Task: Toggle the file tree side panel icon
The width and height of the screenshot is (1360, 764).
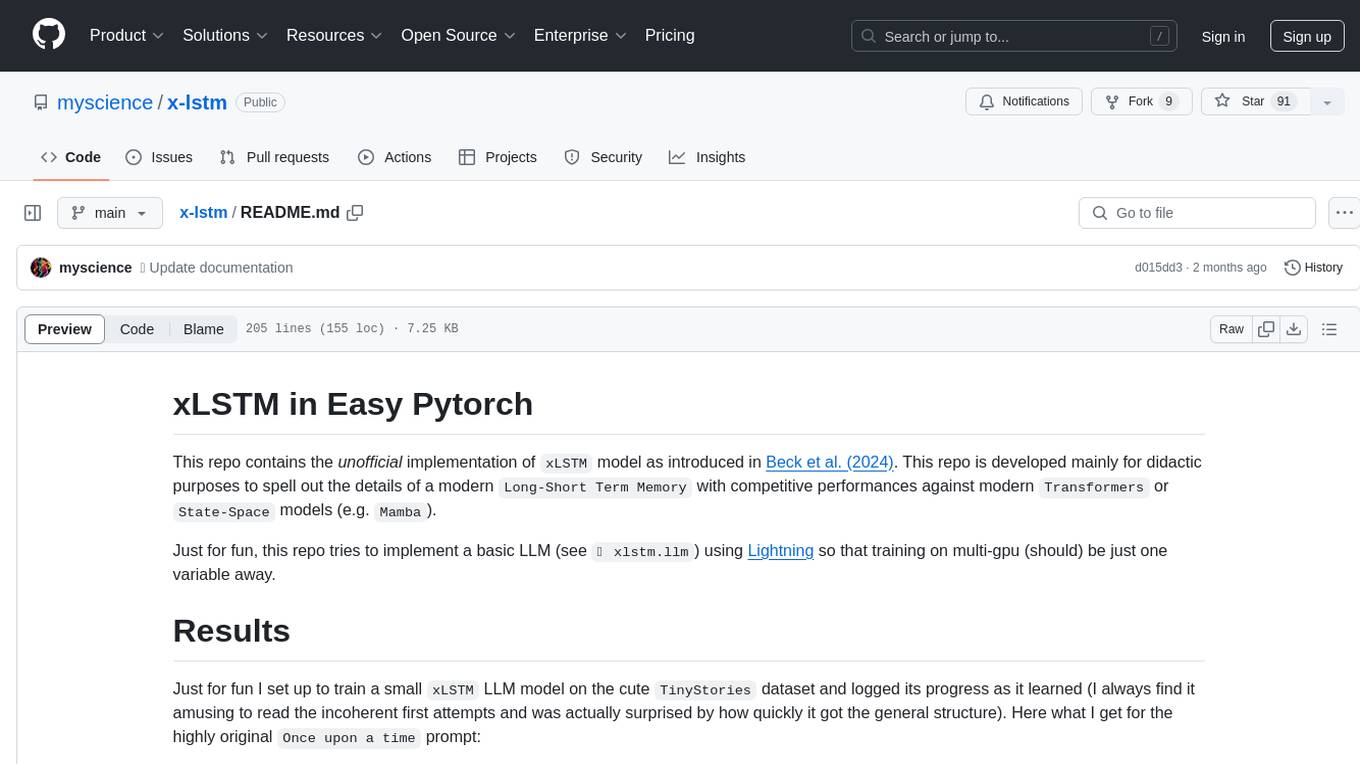Action: click(x=33, y=213)
